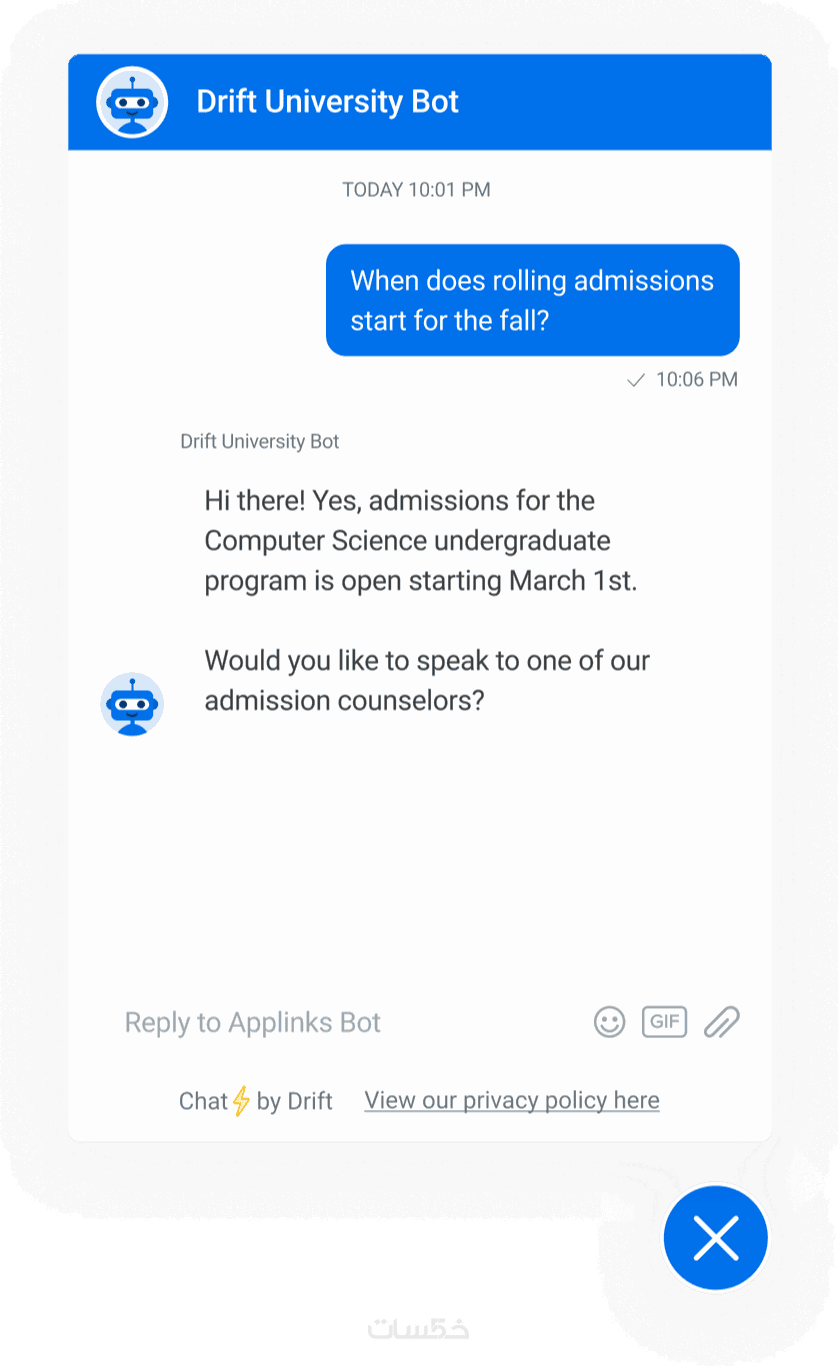Attach a file with paperclip icon
This screenshot has width=838, height=1366.
(x=721, y=1022)
